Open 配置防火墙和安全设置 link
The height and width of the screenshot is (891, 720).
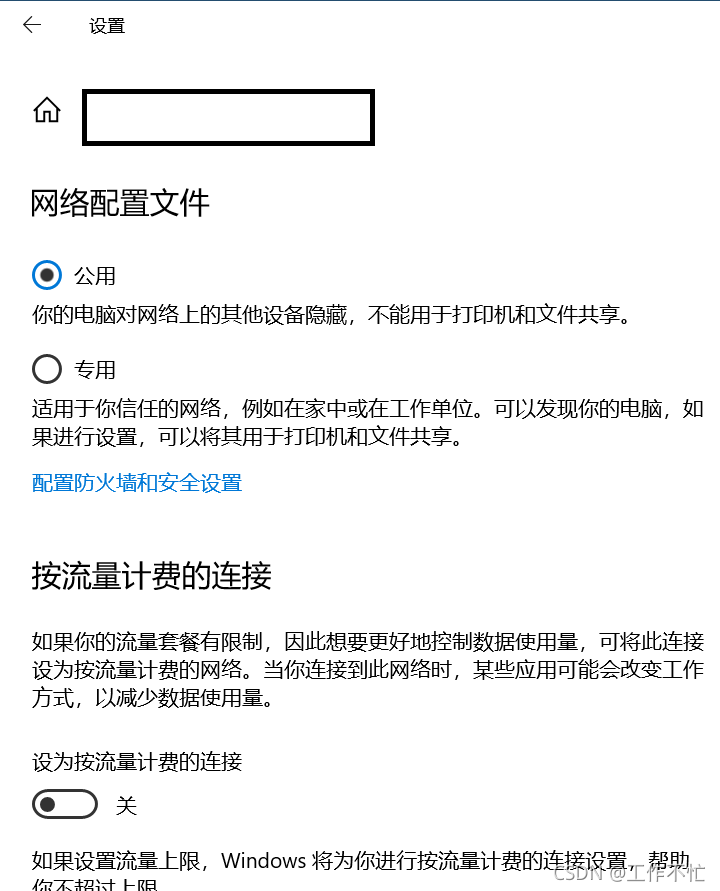(137, 483)
